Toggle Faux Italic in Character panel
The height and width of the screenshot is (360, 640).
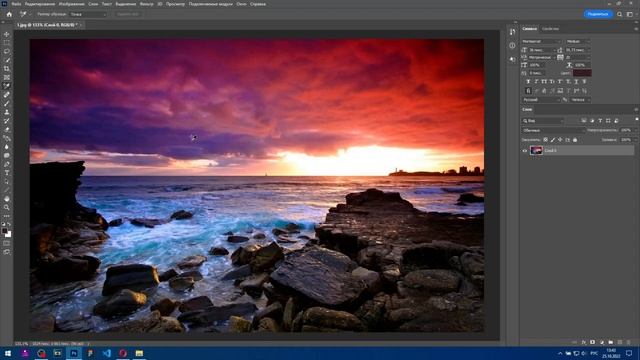coord(536,82)
